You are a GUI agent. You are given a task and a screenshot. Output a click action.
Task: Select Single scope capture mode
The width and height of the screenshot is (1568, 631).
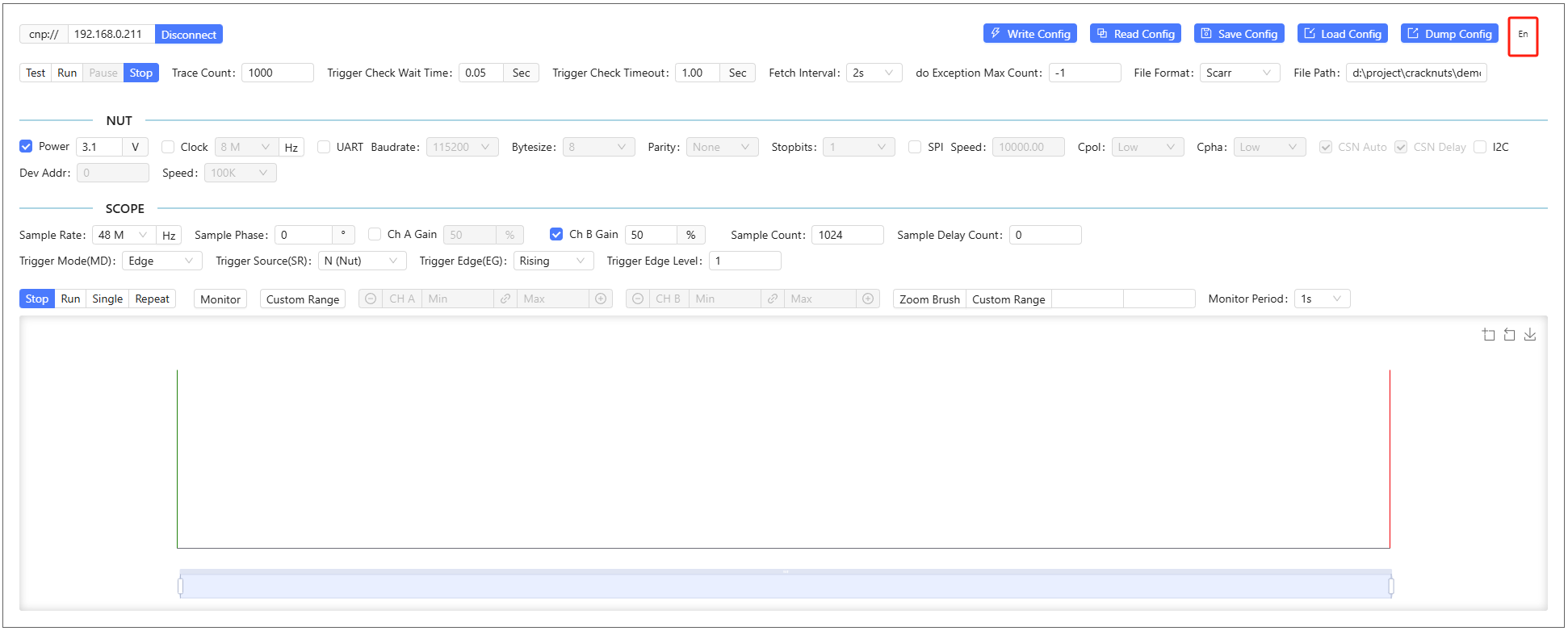click(107, 299)
